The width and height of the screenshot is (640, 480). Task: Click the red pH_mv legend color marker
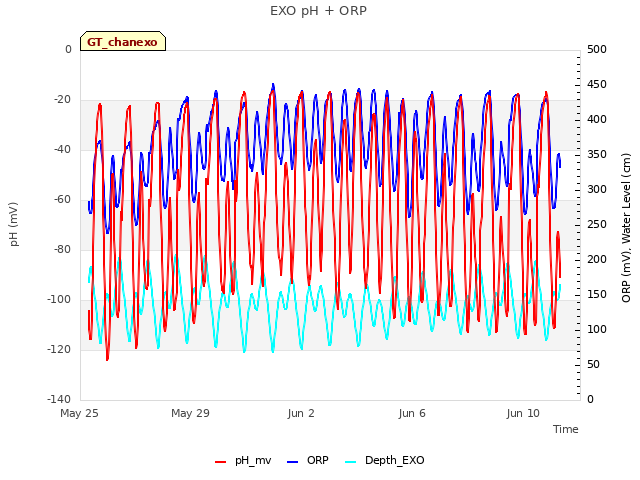coord(220,462)
